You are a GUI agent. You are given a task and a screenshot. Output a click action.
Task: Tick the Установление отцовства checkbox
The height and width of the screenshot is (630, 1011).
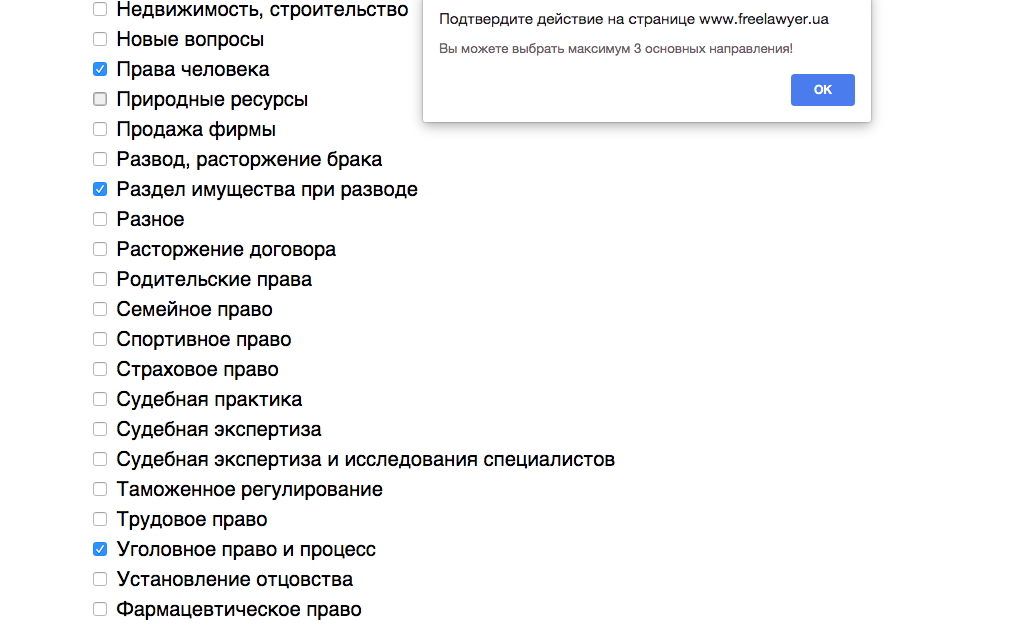(100, 579)
